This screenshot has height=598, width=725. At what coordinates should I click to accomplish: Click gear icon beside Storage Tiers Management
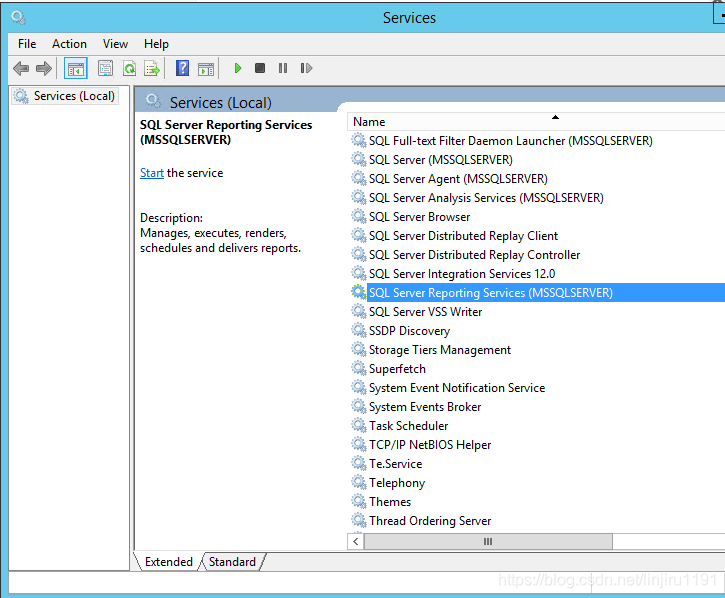click(358, 350)
